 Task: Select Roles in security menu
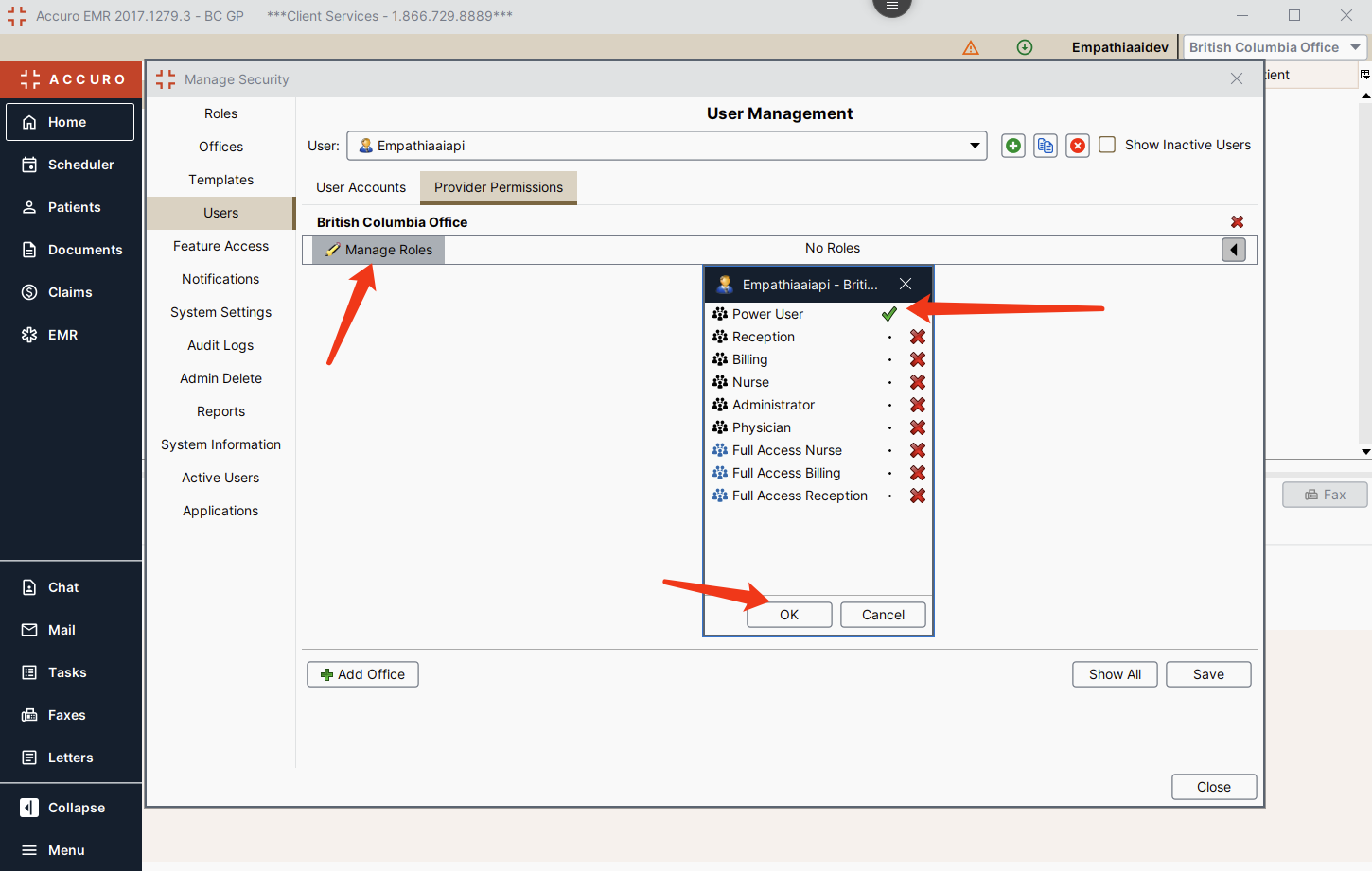point(220,113)
